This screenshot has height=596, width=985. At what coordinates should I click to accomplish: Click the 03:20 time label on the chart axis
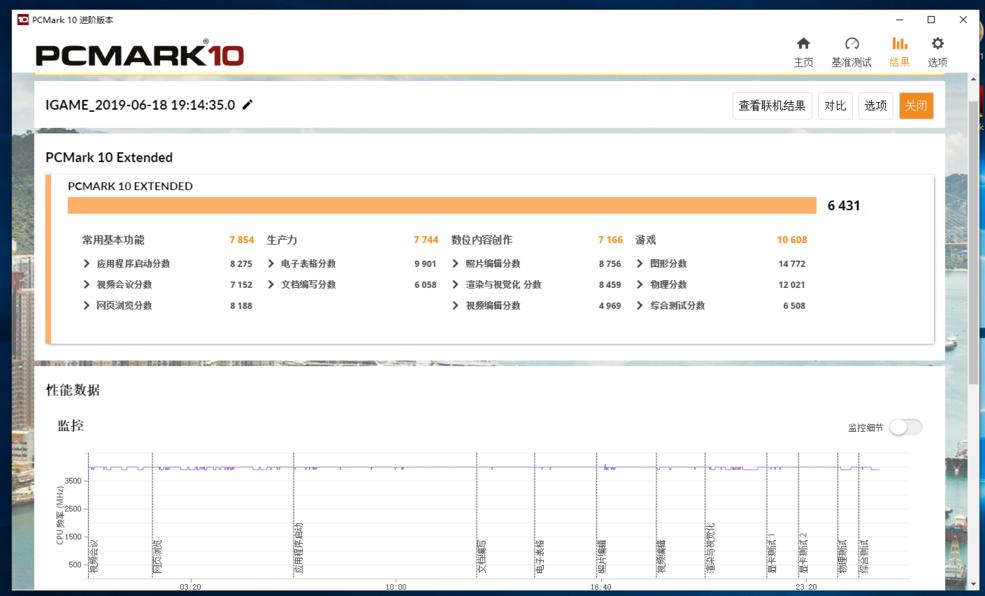(x=190, y=587)
